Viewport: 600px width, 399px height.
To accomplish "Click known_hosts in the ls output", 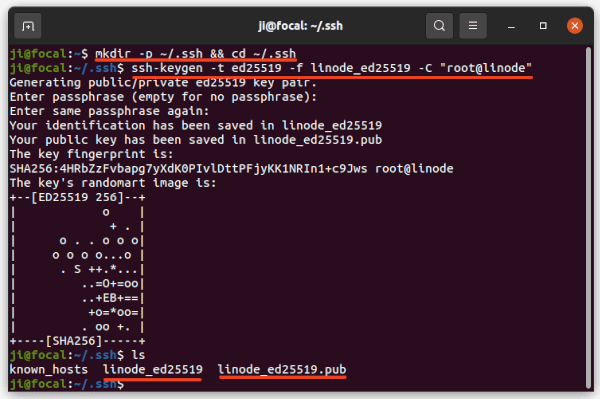I will click(49, 370).
